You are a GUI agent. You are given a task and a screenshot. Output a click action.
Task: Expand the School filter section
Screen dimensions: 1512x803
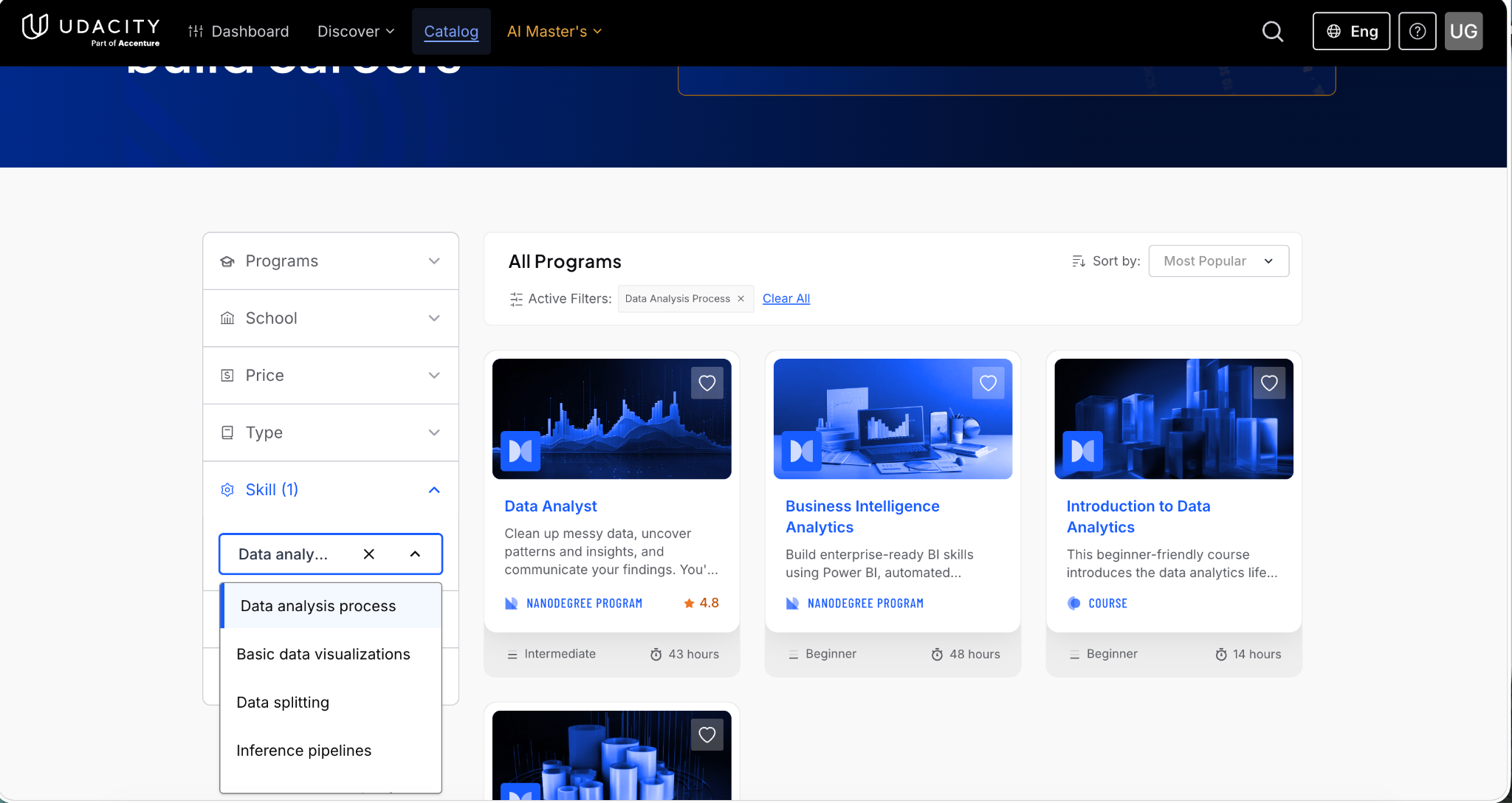pos(331,318)
